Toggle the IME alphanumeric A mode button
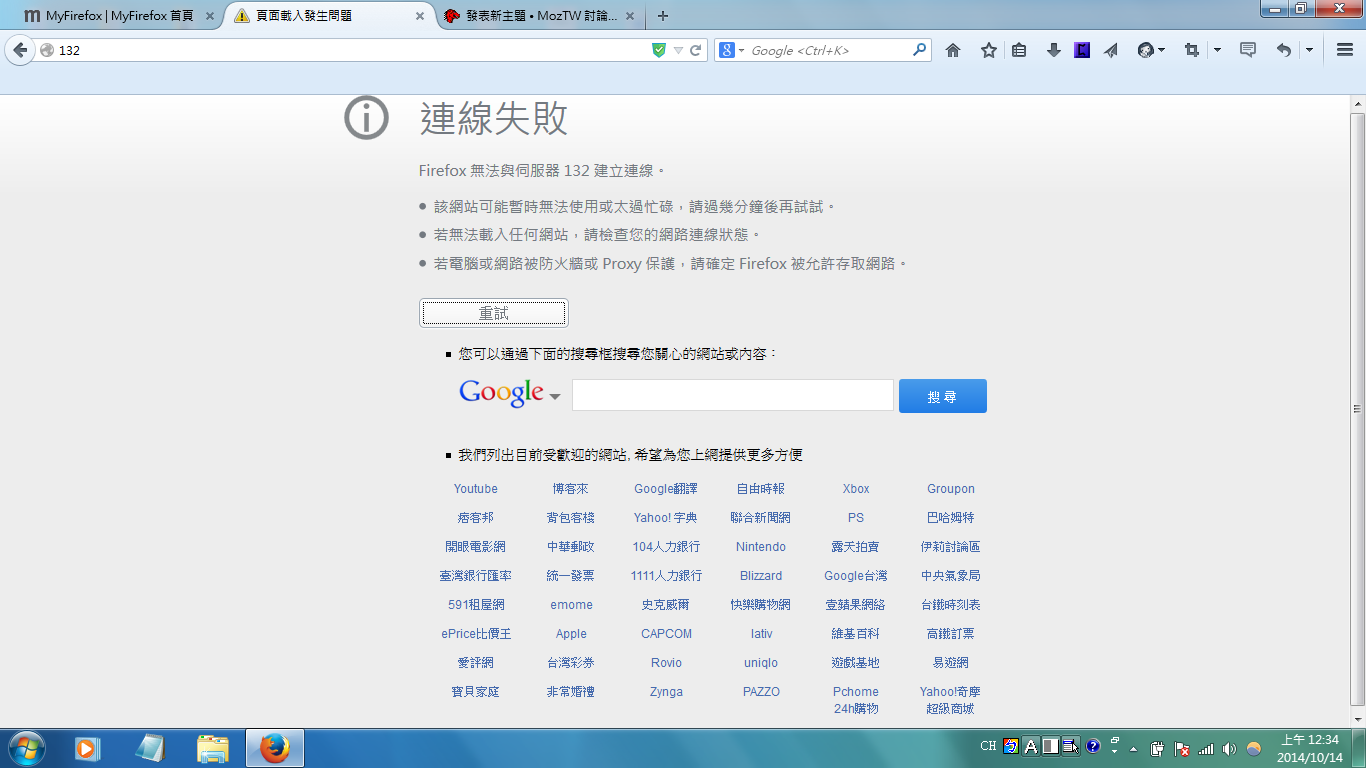The width and height of the screenshot is (1366, 768). (1031, 746)
